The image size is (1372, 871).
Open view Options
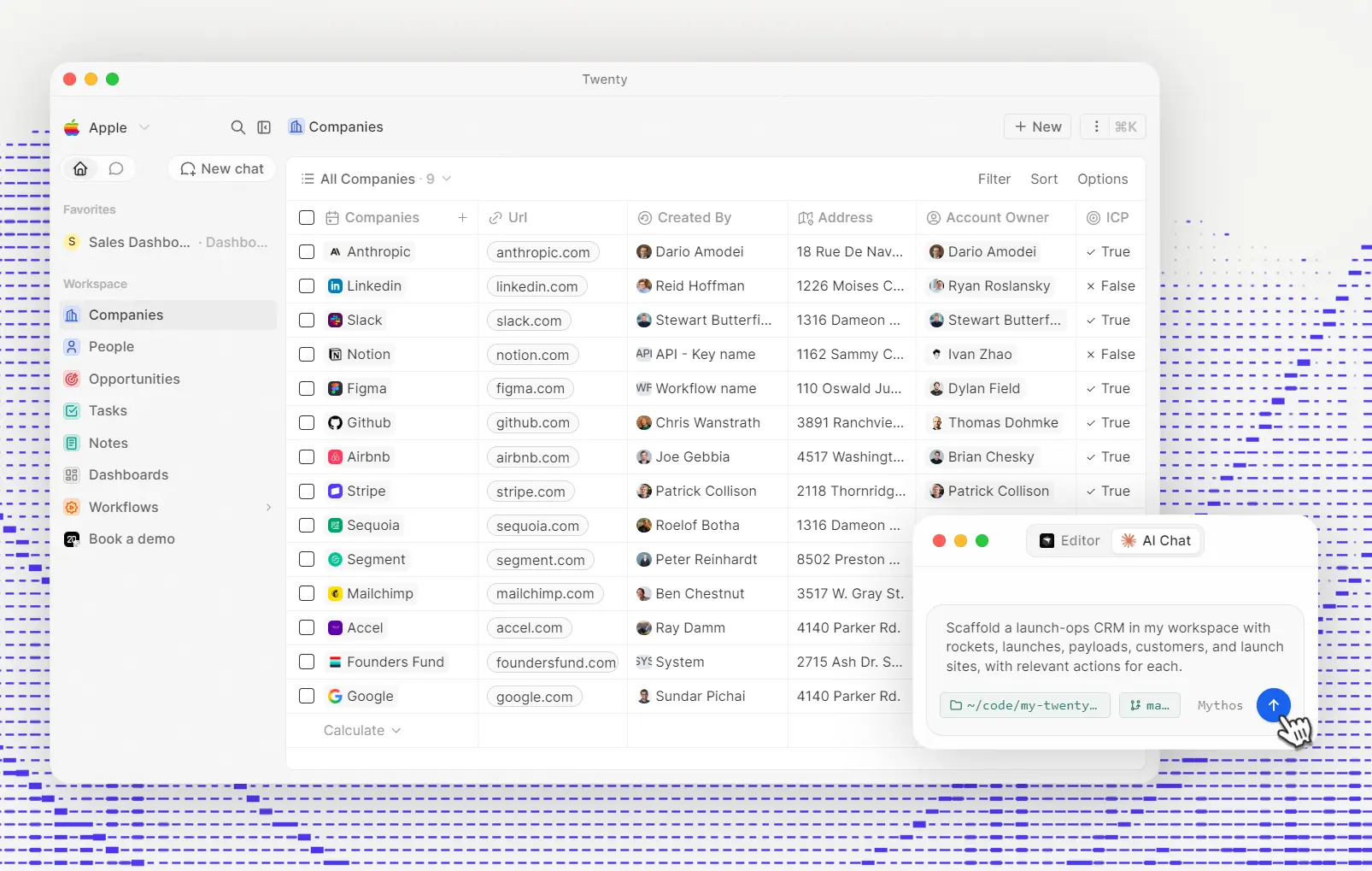[x=1102, y=179]
